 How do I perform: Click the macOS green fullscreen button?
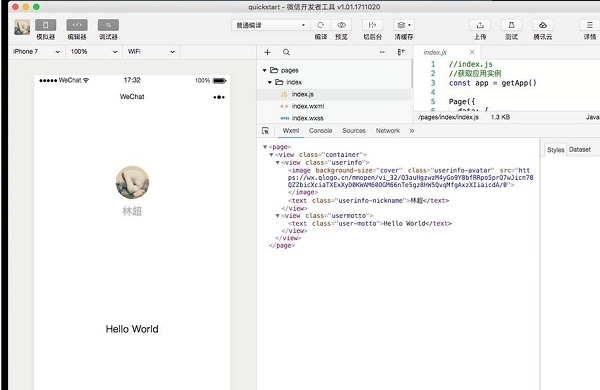coord(36,7)
